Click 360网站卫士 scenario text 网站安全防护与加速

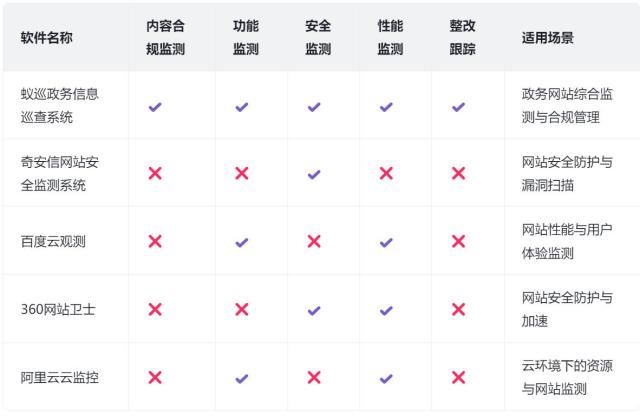tap(566, 310)
